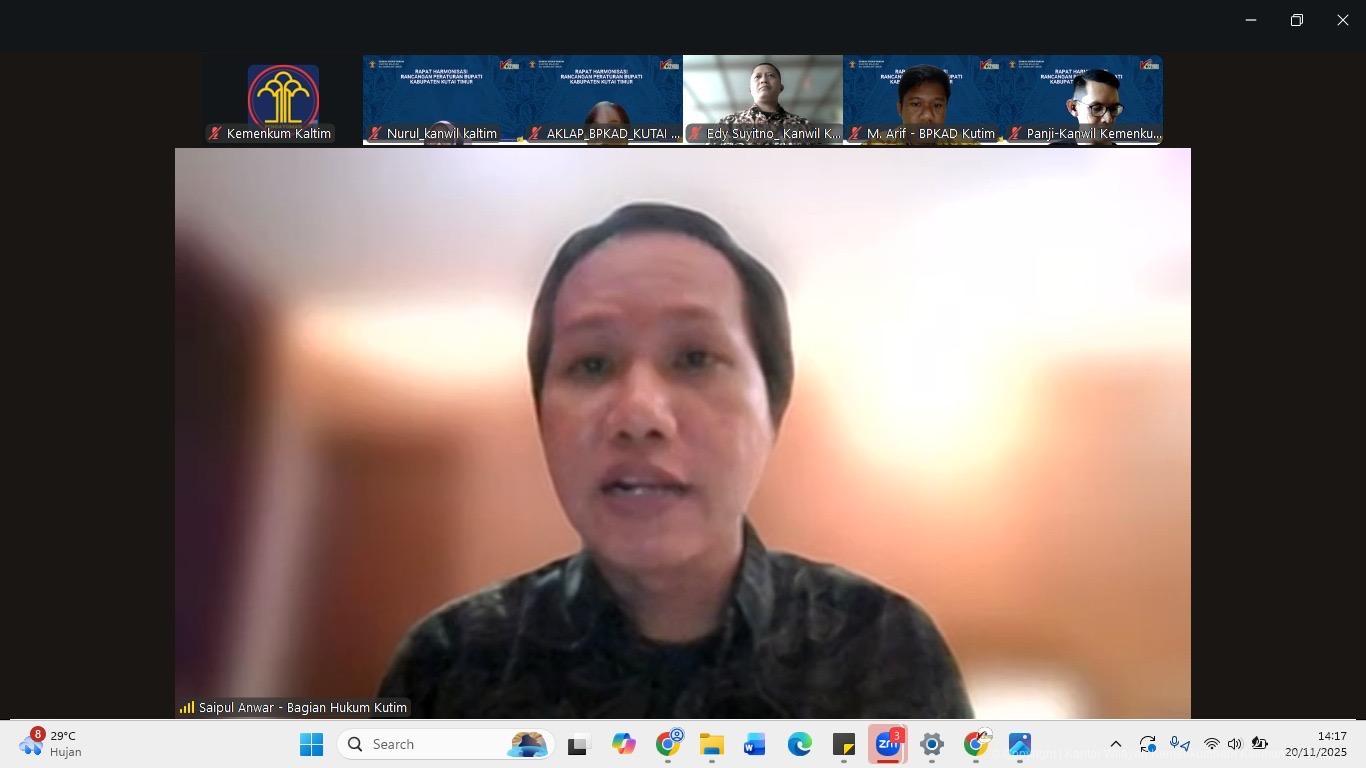Open the Zoom app in the taskbar
Screen dimensions: 1366x768
pos(887,744)
